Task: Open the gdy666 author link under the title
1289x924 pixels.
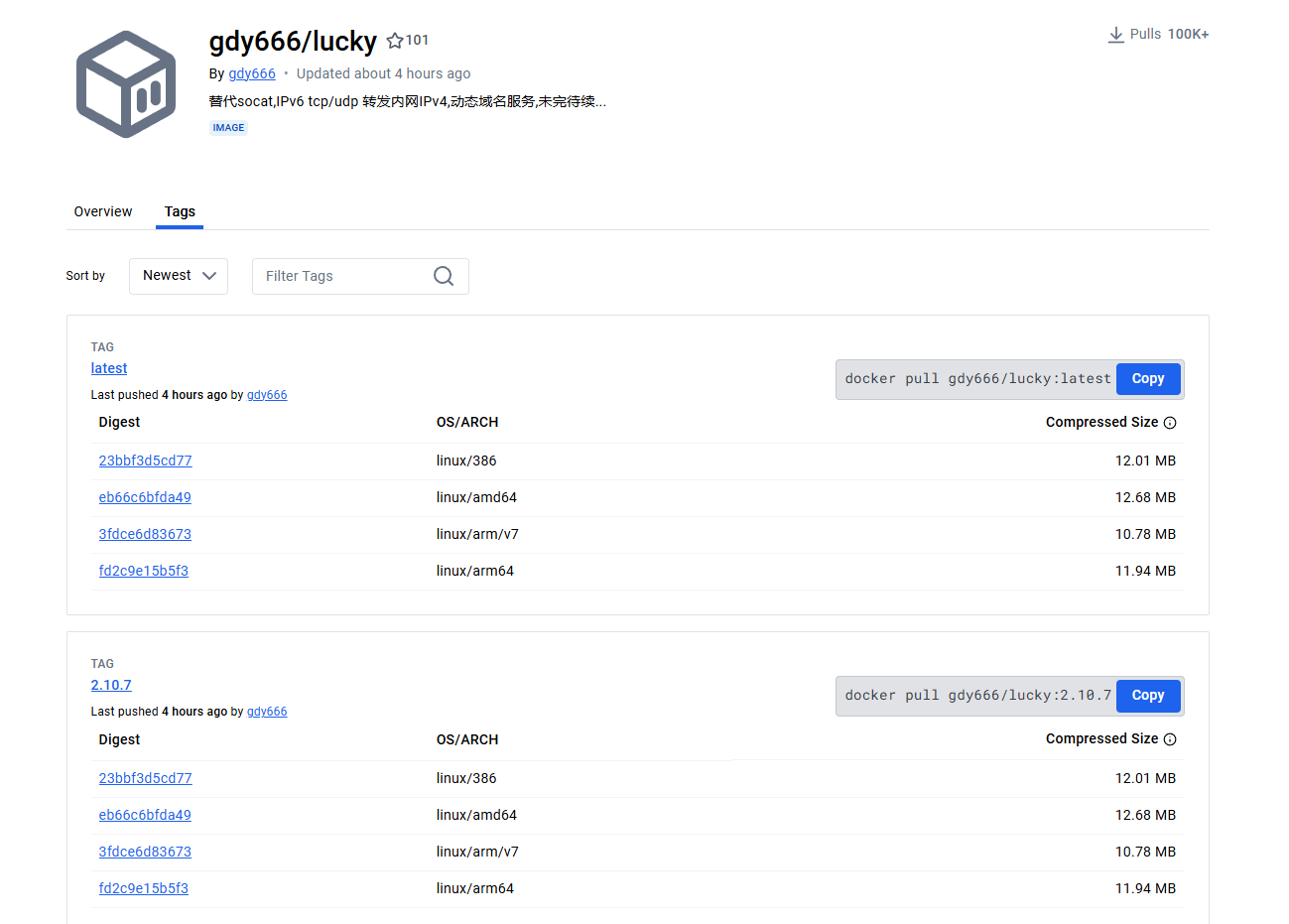Action: point(252,73)
